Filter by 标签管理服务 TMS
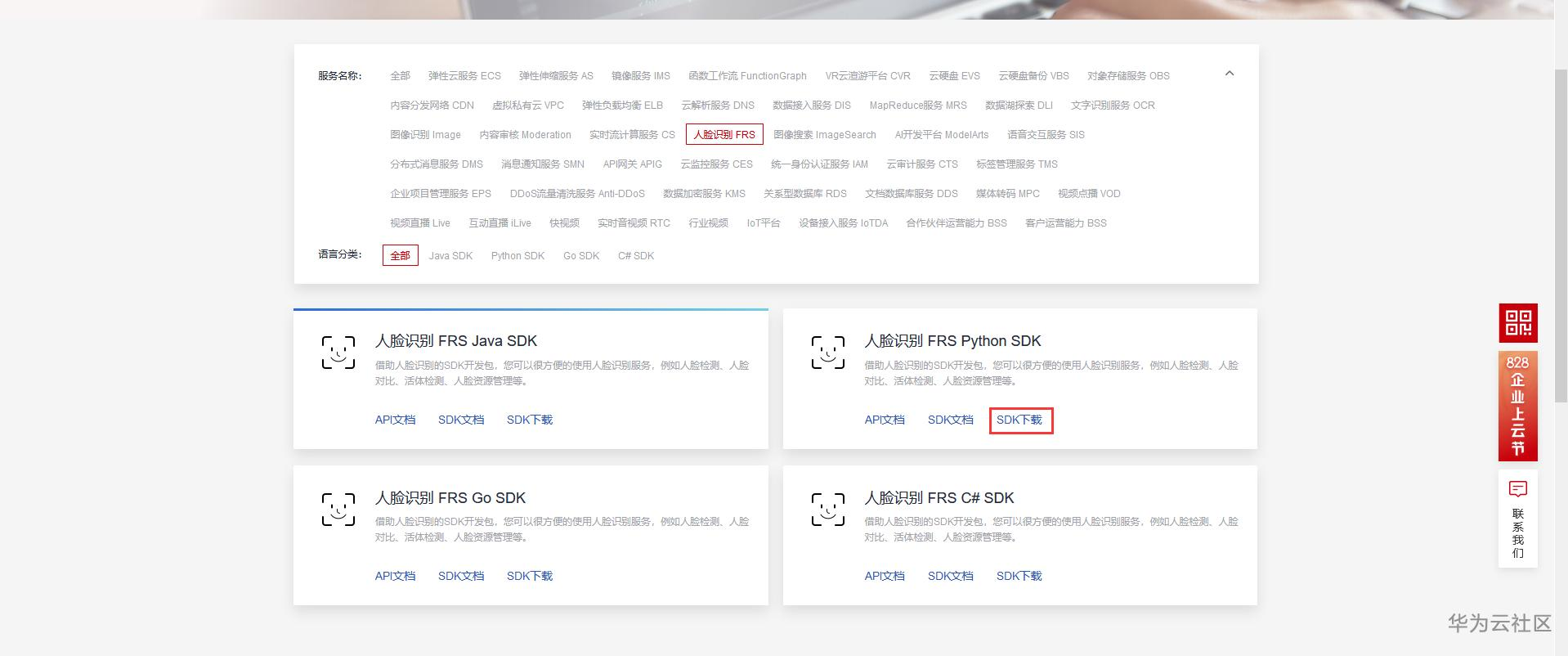The image size is (1568, 656). click(1017, 164)
